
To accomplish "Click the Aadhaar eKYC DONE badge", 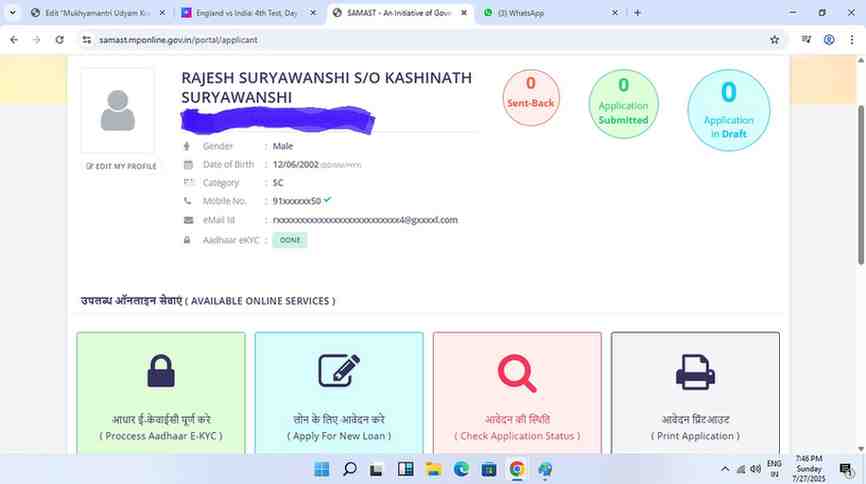I will [290, 240].
